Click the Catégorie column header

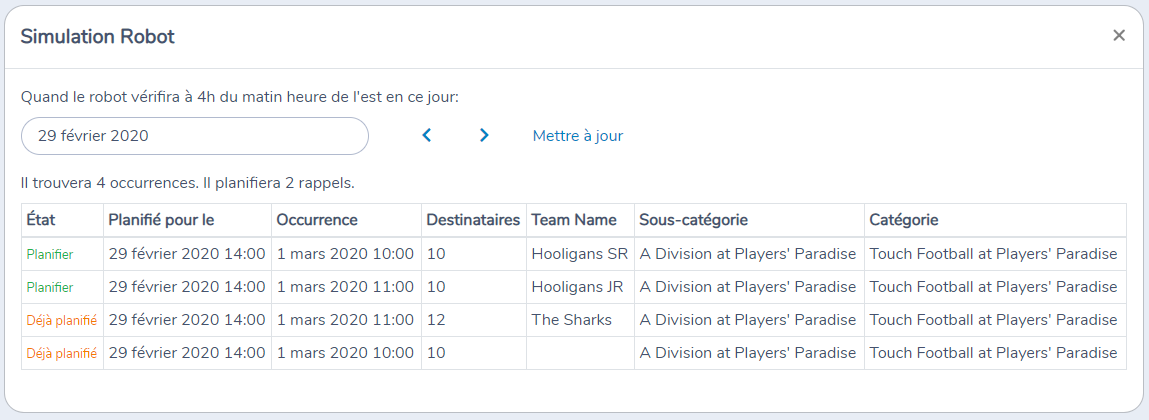click(x=904, y=220)
